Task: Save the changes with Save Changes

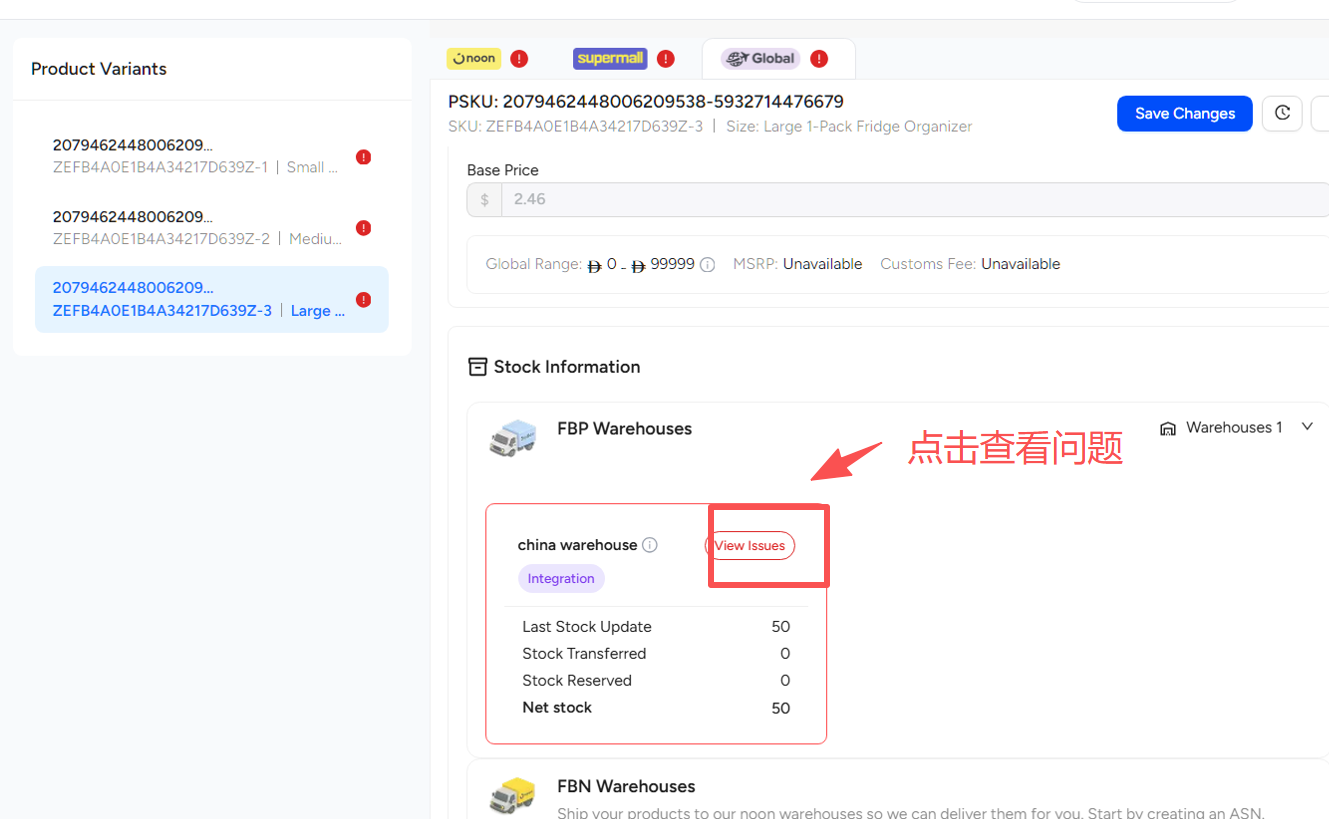Action: tap(1185, 113)
